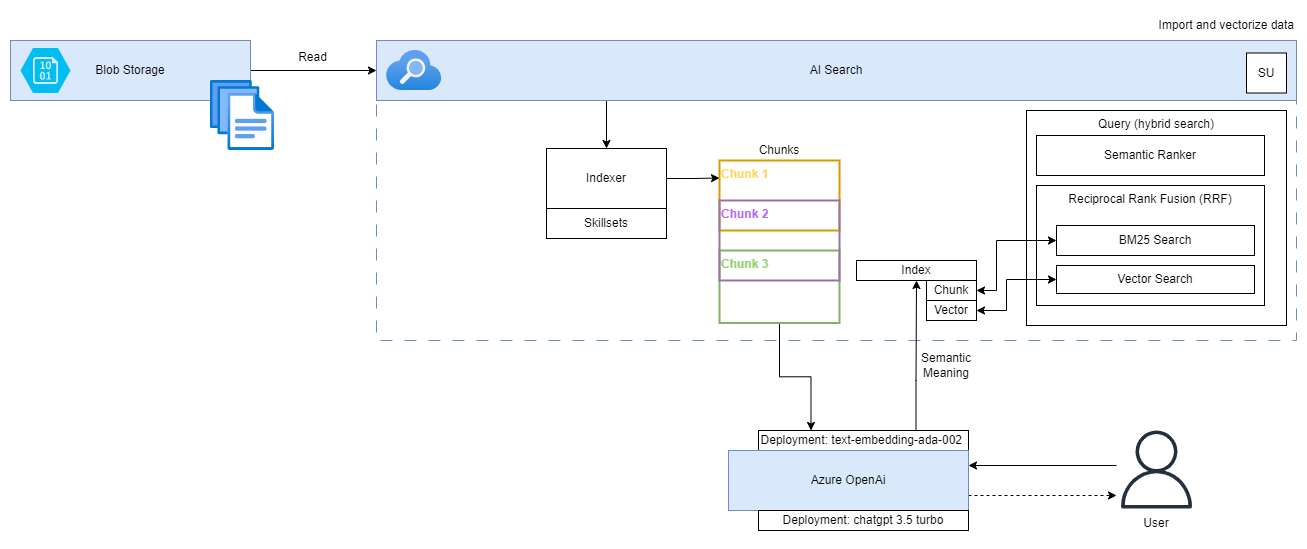Click the SU box
Screen dimensions: 1307x549
(1266, 73)
